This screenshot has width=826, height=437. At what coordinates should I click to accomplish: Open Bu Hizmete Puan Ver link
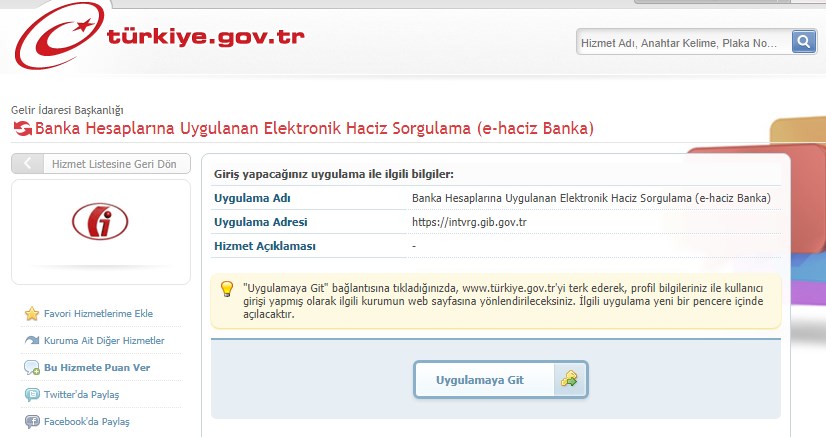click(x=97, y=368)
